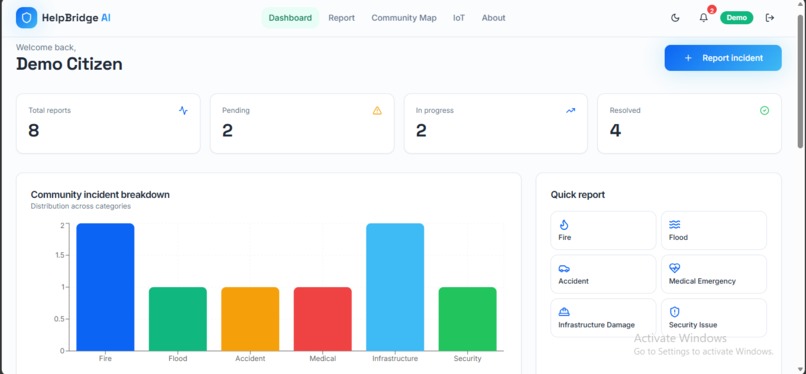Click the Report incident button

tap(723, 58)
